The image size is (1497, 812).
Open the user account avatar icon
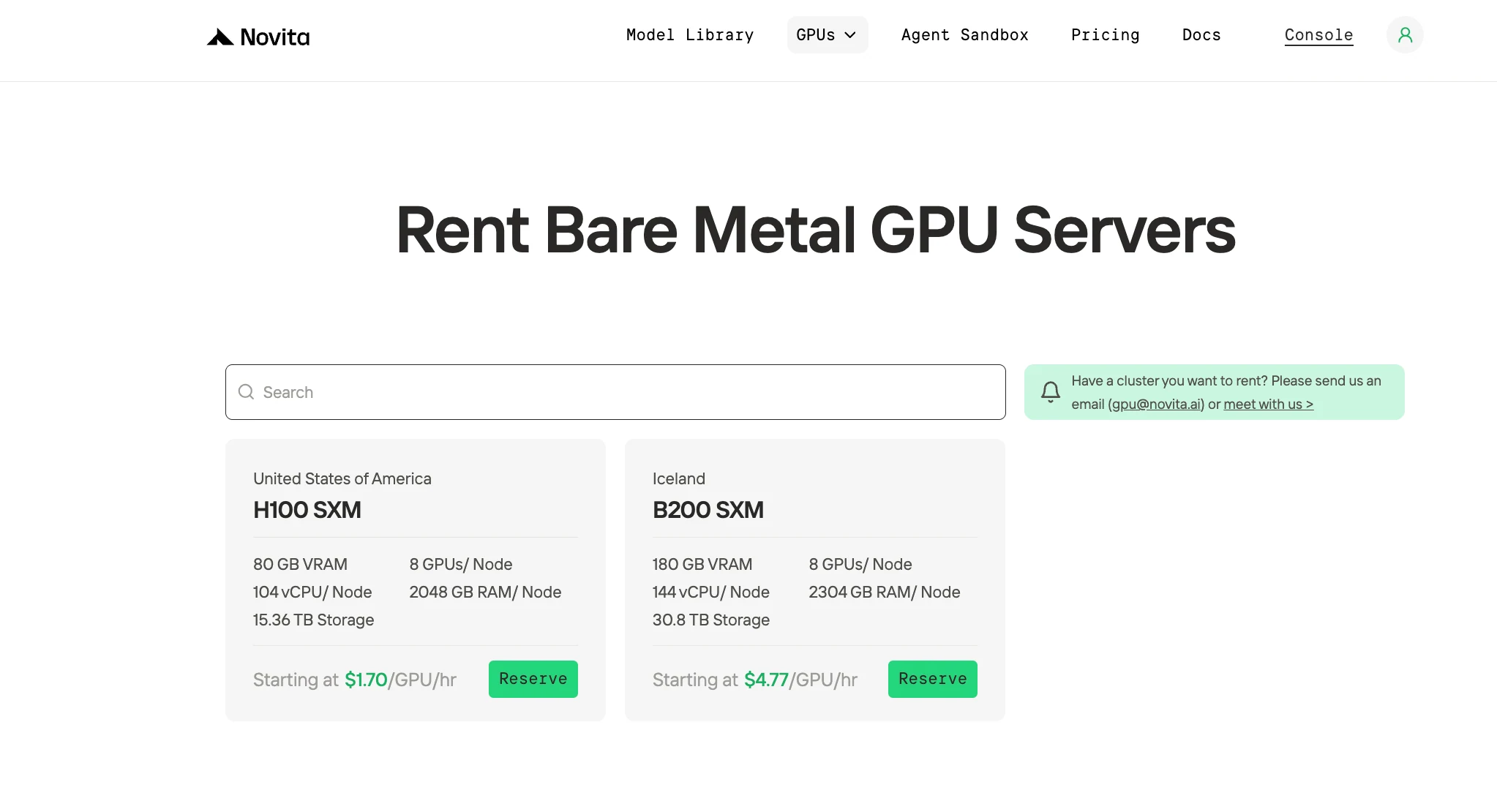(x=1405, y=35)
